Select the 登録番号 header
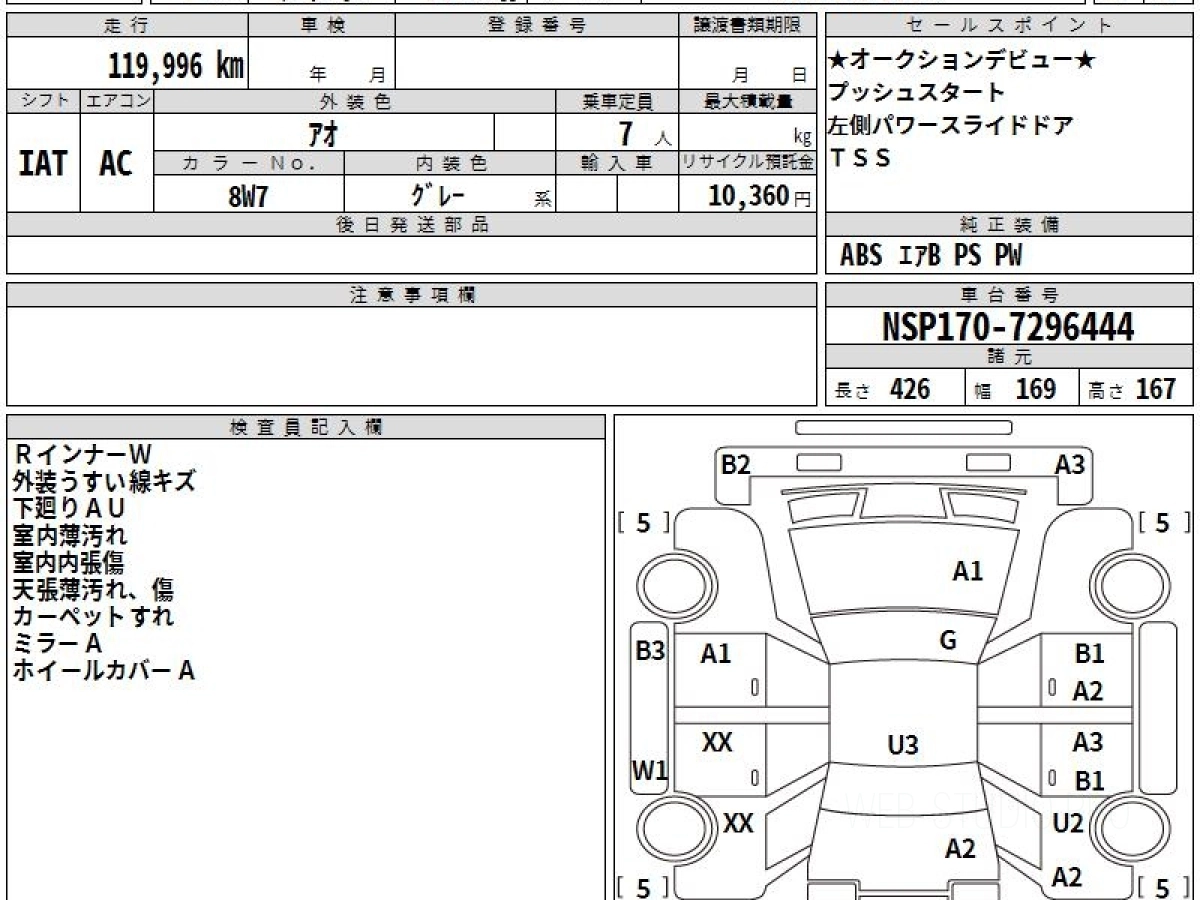 (537, 26)
